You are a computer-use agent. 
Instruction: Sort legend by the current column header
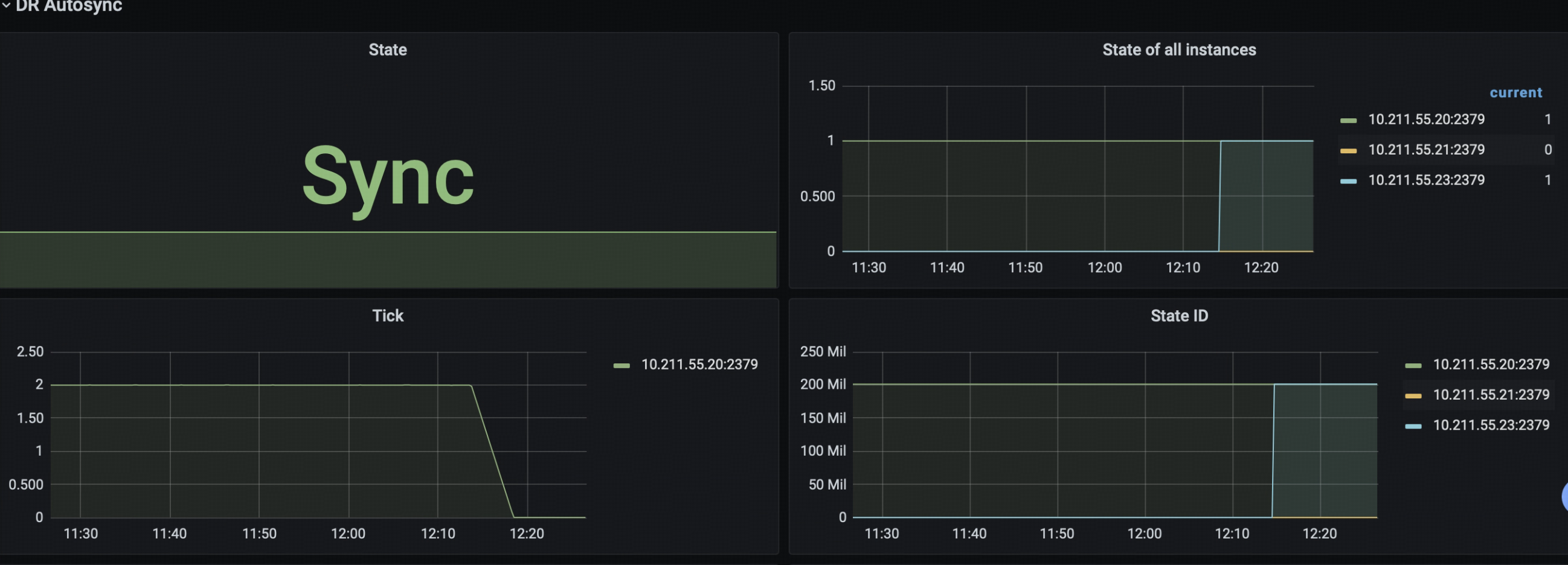click(x=1515, y=92)
